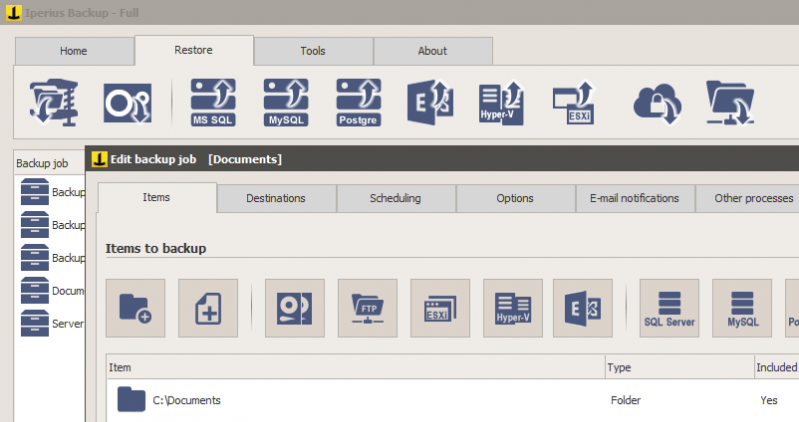The height and width of the screenshot is (422, 799).
Task: Click the Hyper-V restore icon
Action: pos(501,102)
